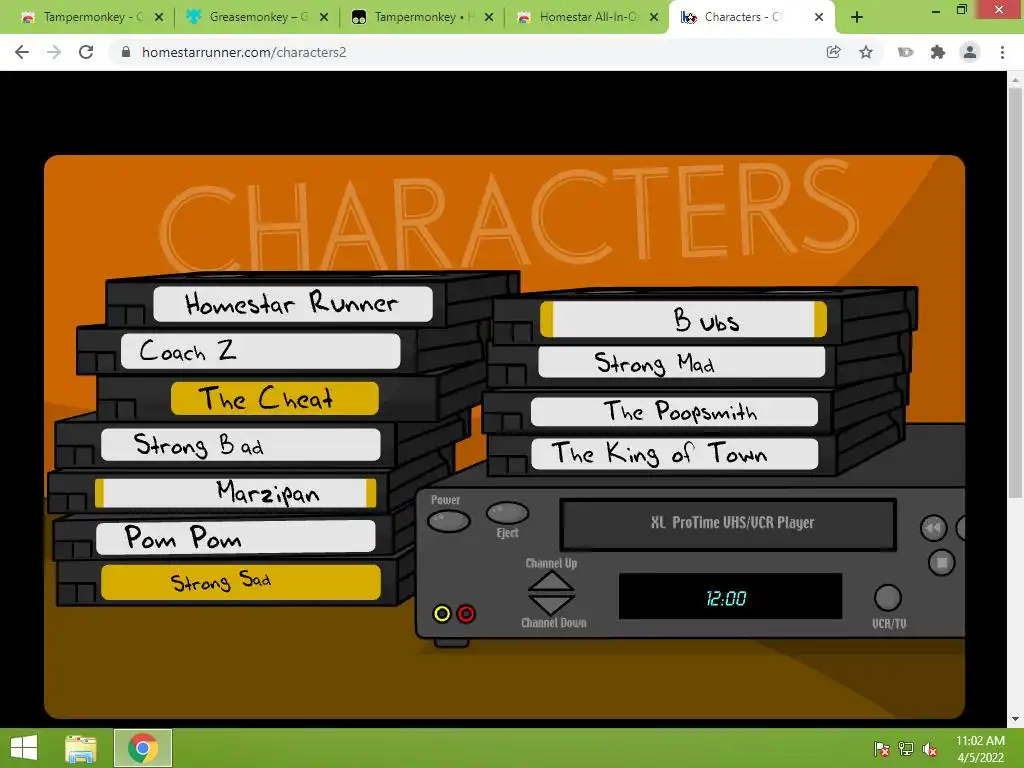The height and width of the screenshot is (768, 1024).
Task: Open the Windows Start menu
Action: pos(24,748)
